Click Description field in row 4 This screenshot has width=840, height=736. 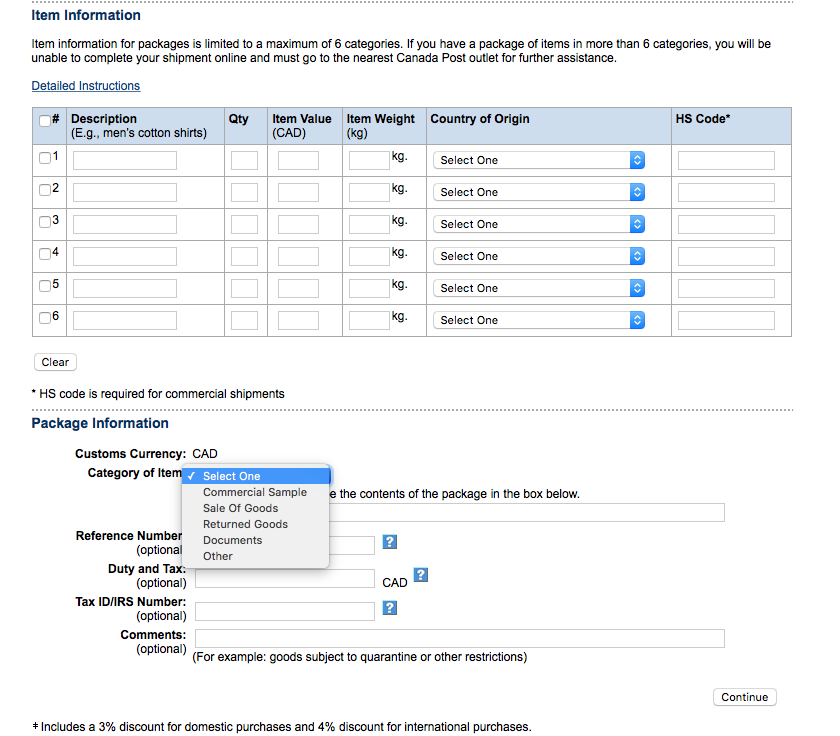pyautogui.click(x=125, y=256)
